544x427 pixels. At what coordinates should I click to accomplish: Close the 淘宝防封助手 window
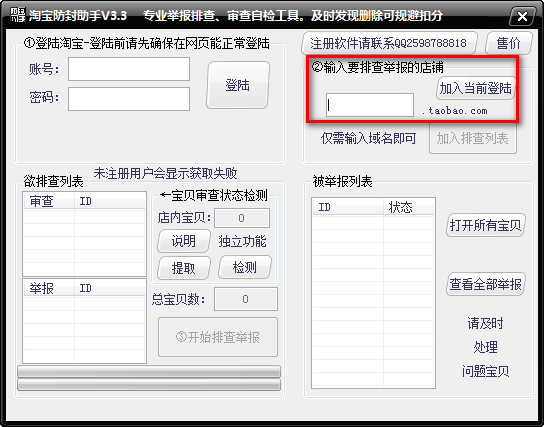click(522, 16)
